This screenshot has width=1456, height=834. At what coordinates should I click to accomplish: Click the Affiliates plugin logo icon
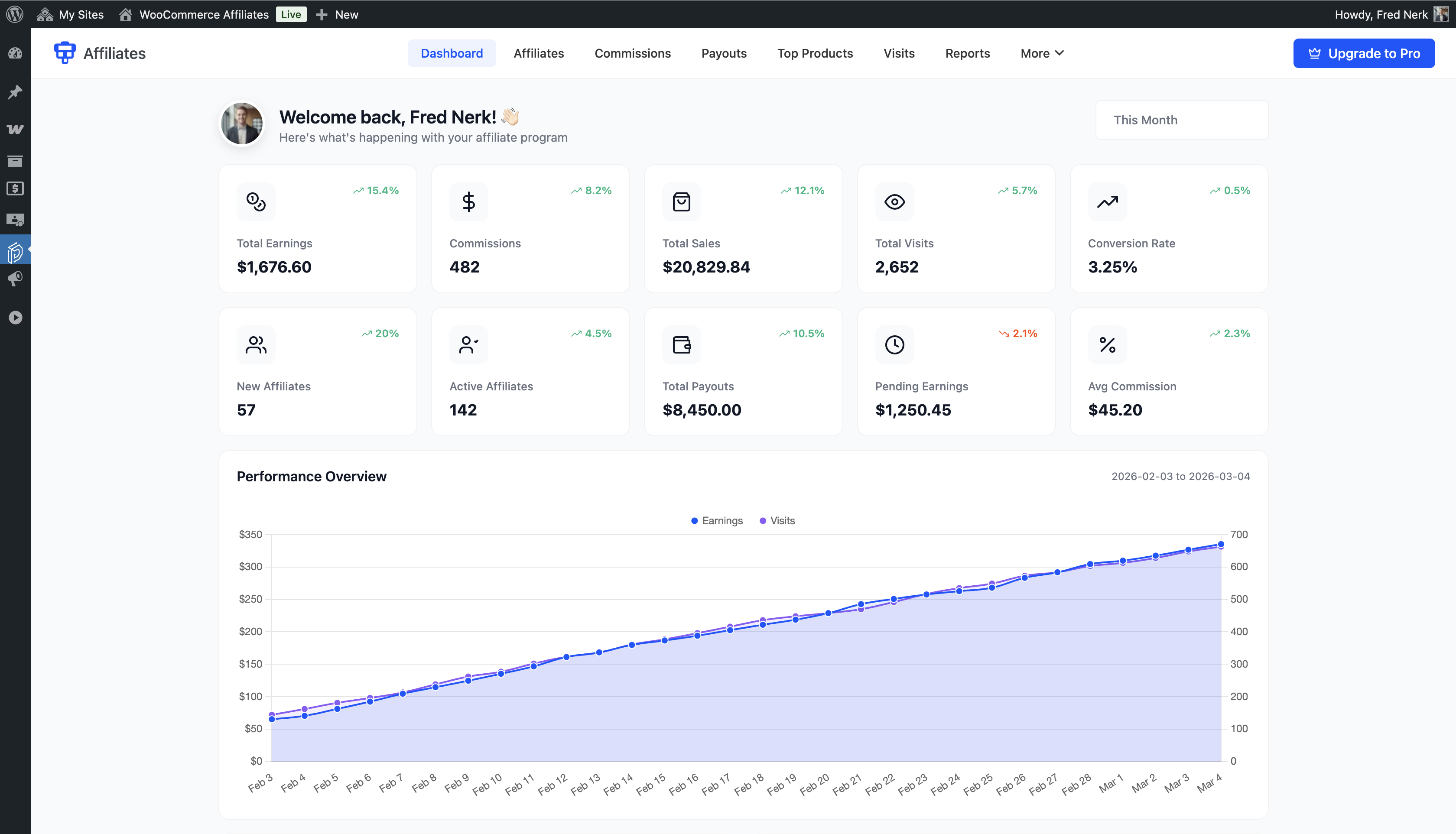(65, 53)
